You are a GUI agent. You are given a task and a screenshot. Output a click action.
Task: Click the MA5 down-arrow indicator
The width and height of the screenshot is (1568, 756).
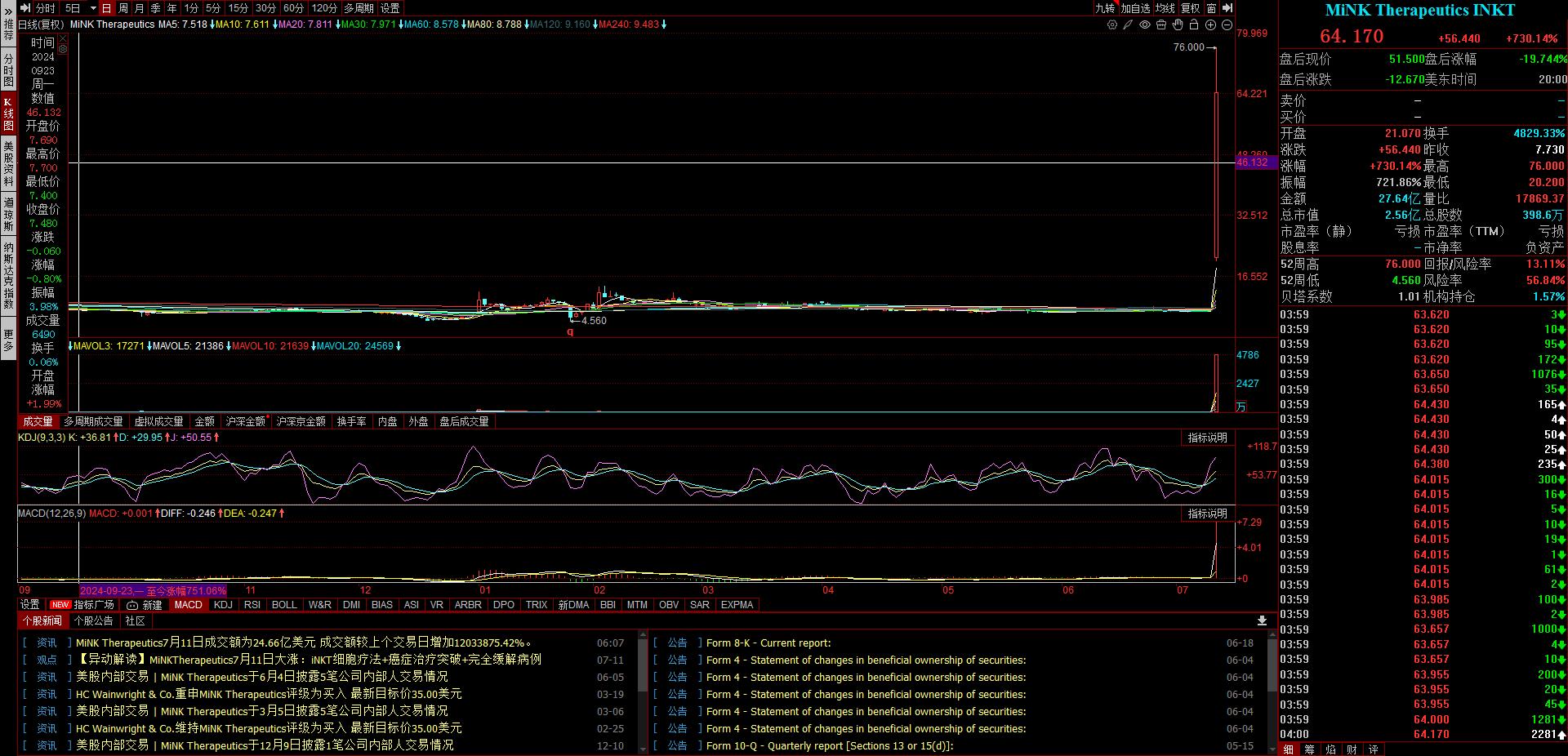pos(212,24)
